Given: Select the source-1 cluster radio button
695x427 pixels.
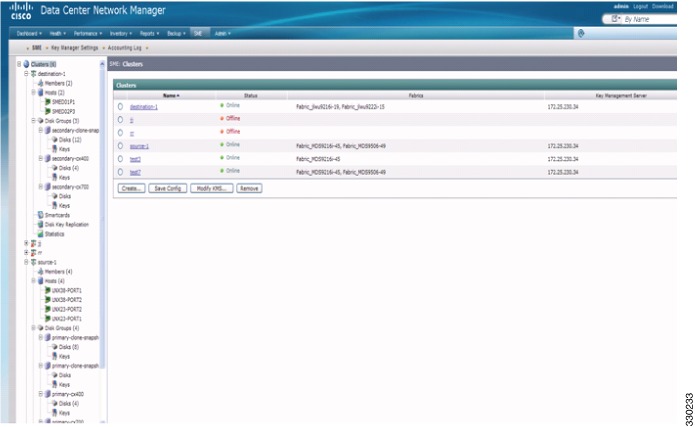Looking at the screenshot, I should 120,145.
